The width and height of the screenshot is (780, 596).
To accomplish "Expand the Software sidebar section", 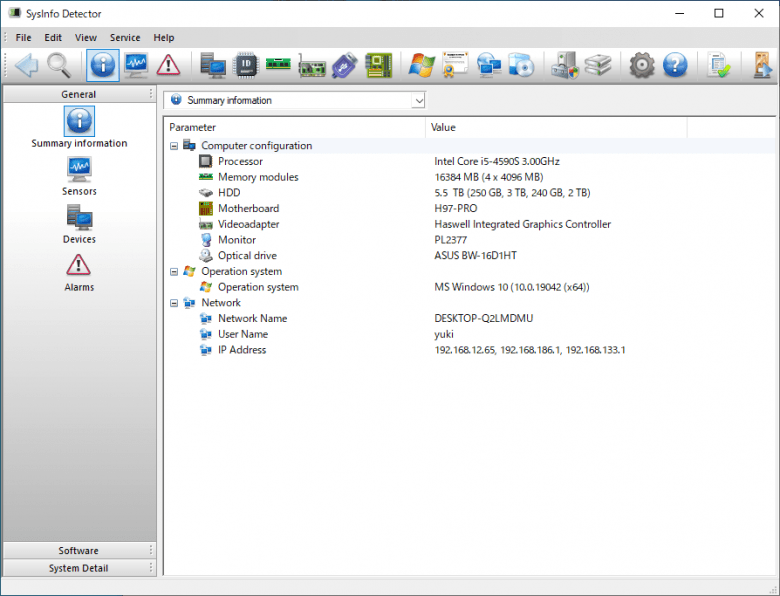I will pyautogui.click(x=79, y=550).
